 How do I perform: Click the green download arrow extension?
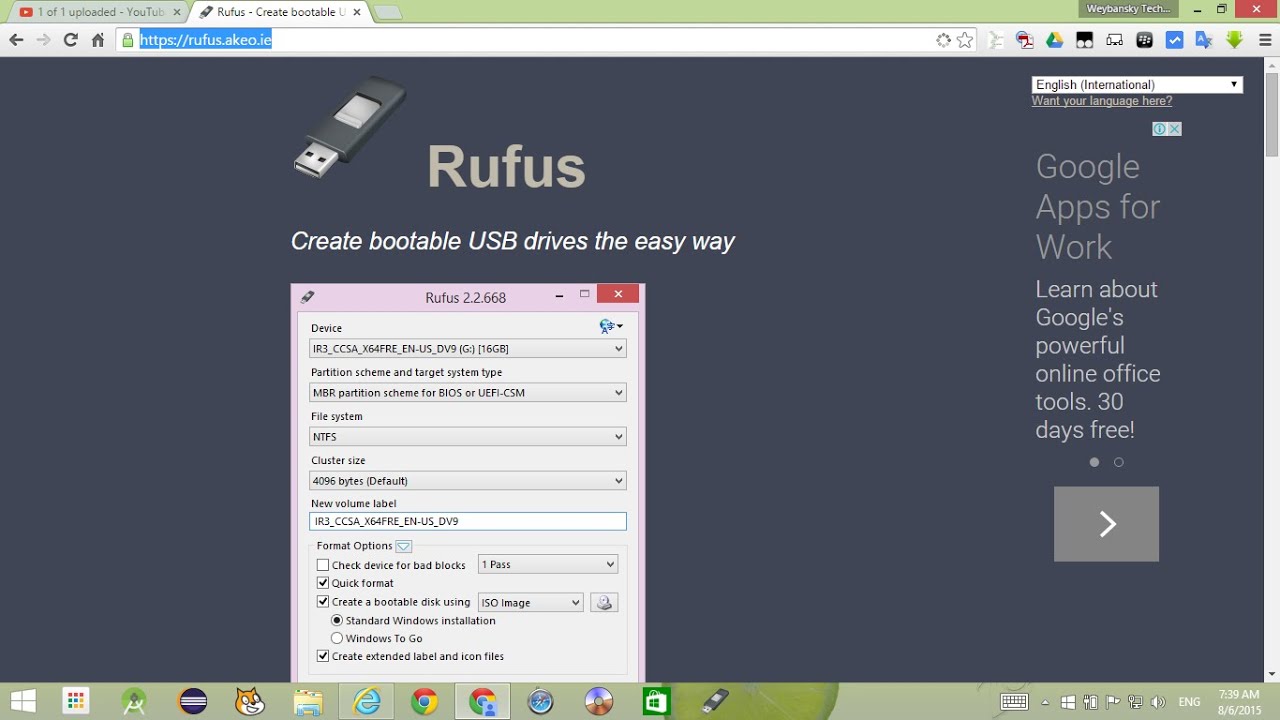click(x=1234, y=40)
